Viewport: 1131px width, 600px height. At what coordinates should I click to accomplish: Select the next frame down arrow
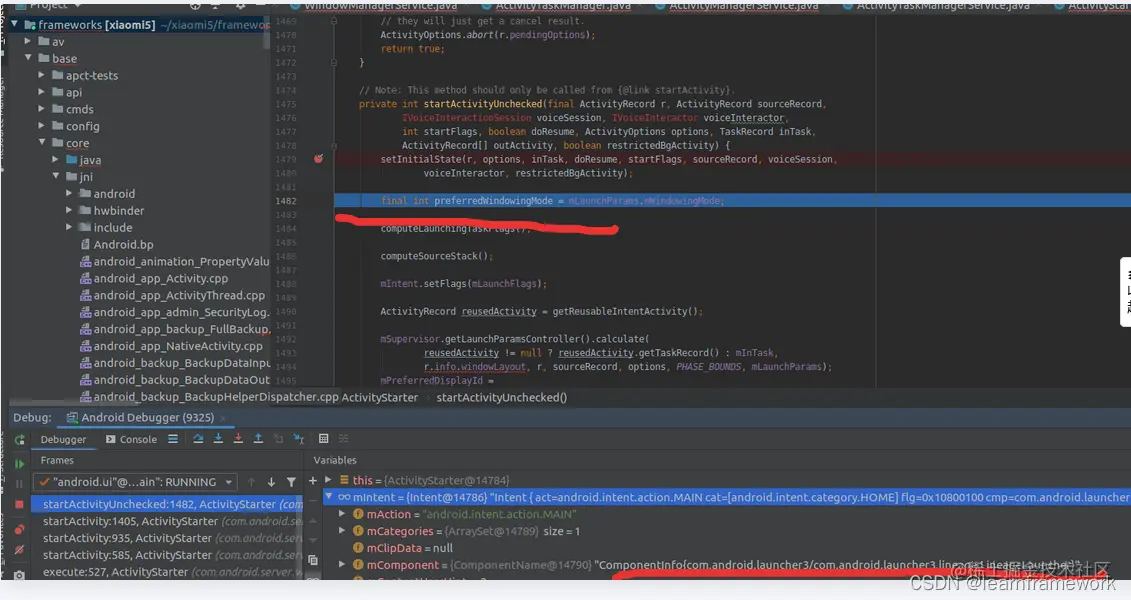click(271, 482)
